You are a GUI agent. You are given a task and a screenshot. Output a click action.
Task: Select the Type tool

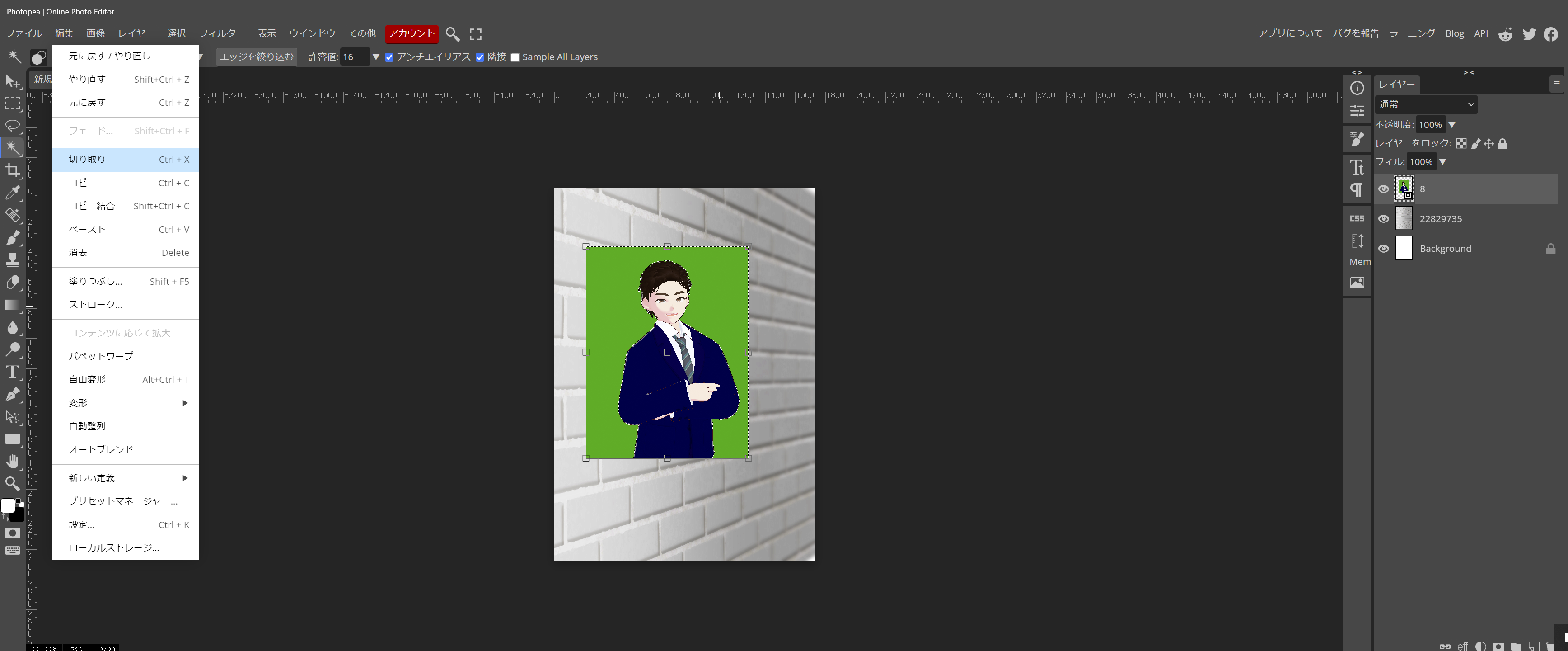click(12, 372)
